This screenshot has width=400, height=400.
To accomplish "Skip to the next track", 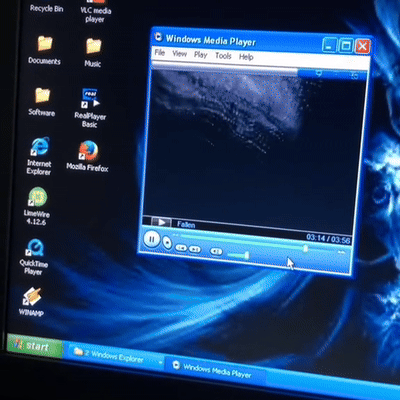I will (195, 249).
